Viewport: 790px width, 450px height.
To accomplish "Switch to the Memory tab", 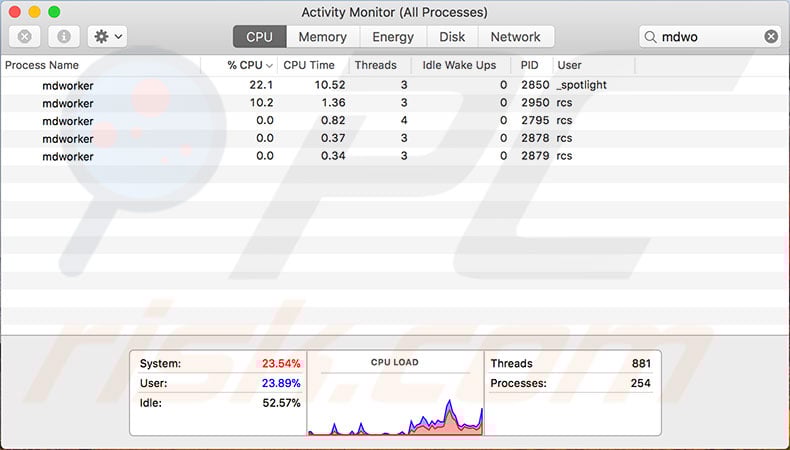I will point(322,37).
